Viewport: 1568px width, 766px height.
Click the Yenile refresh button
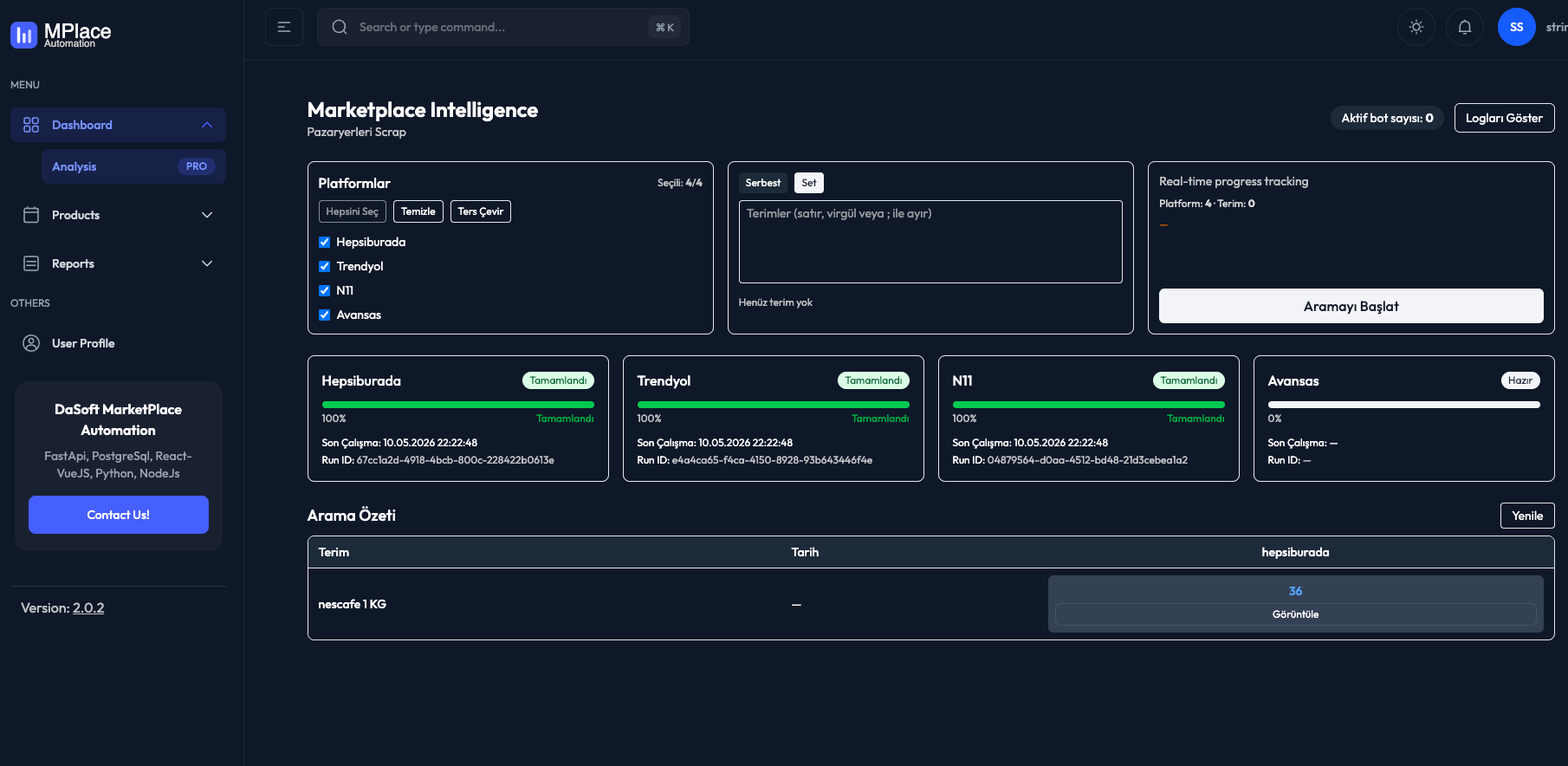pyautogui.click(x=1527, y=516)
